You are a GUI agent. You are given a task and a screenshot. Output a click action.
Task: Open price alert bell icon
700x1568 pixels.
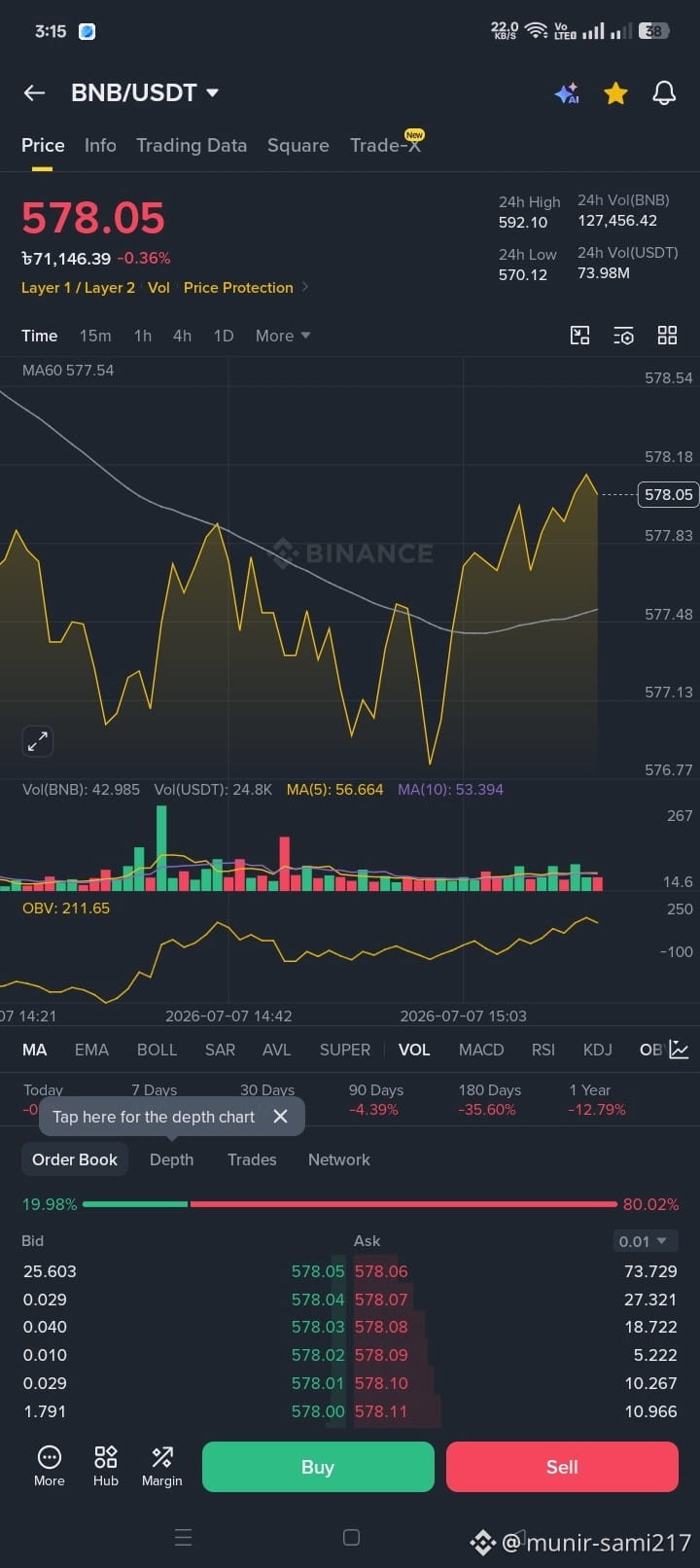664,92
